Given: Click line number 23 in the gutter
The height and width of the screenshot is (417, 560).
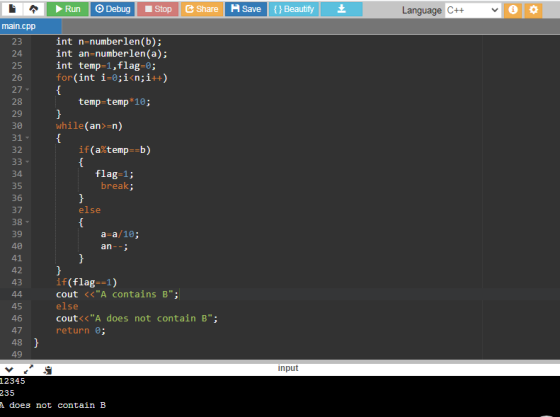Looking at the screenshot, I should [17, 42].
